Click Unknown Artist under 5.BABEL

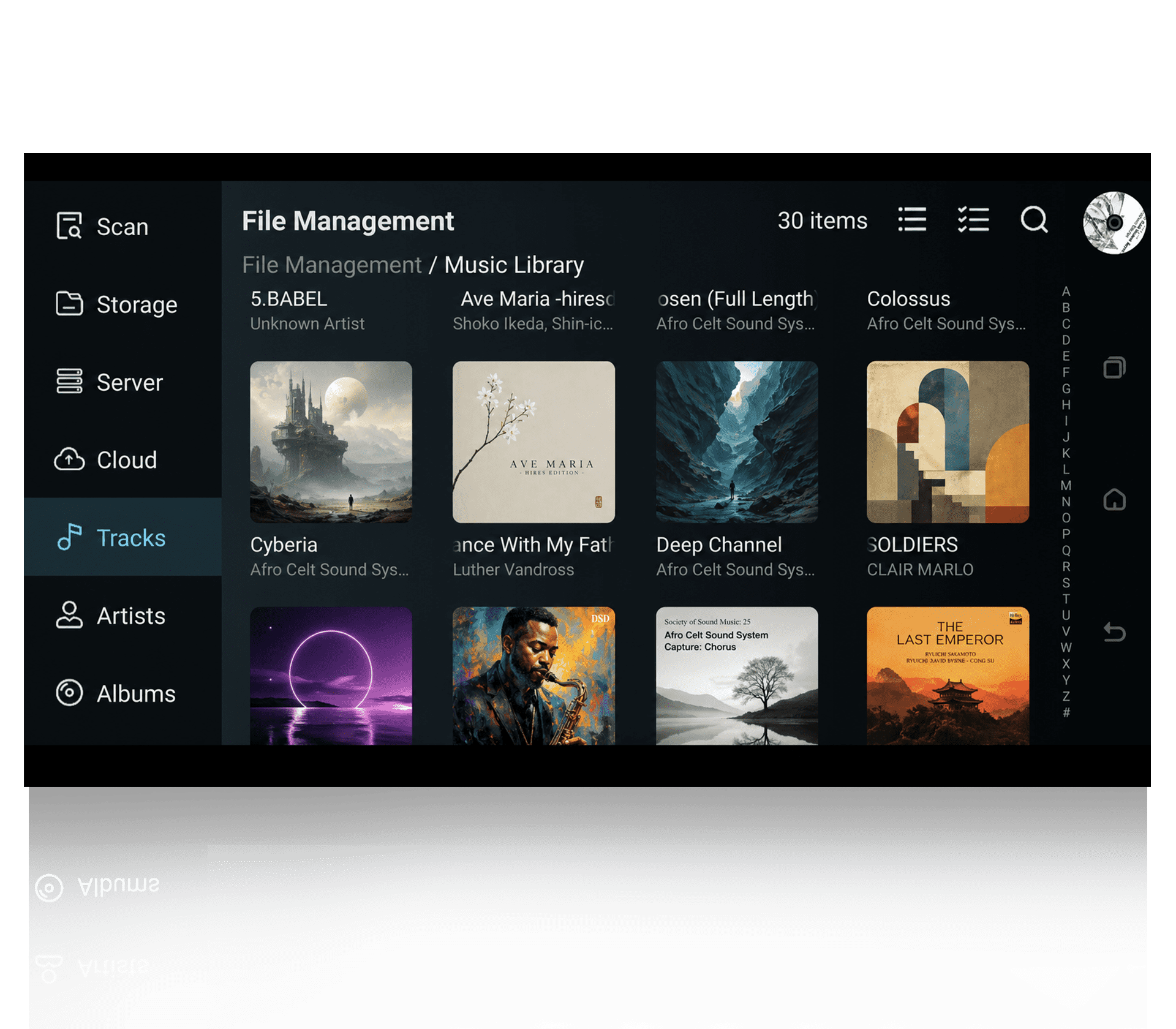tap(307, 323)
